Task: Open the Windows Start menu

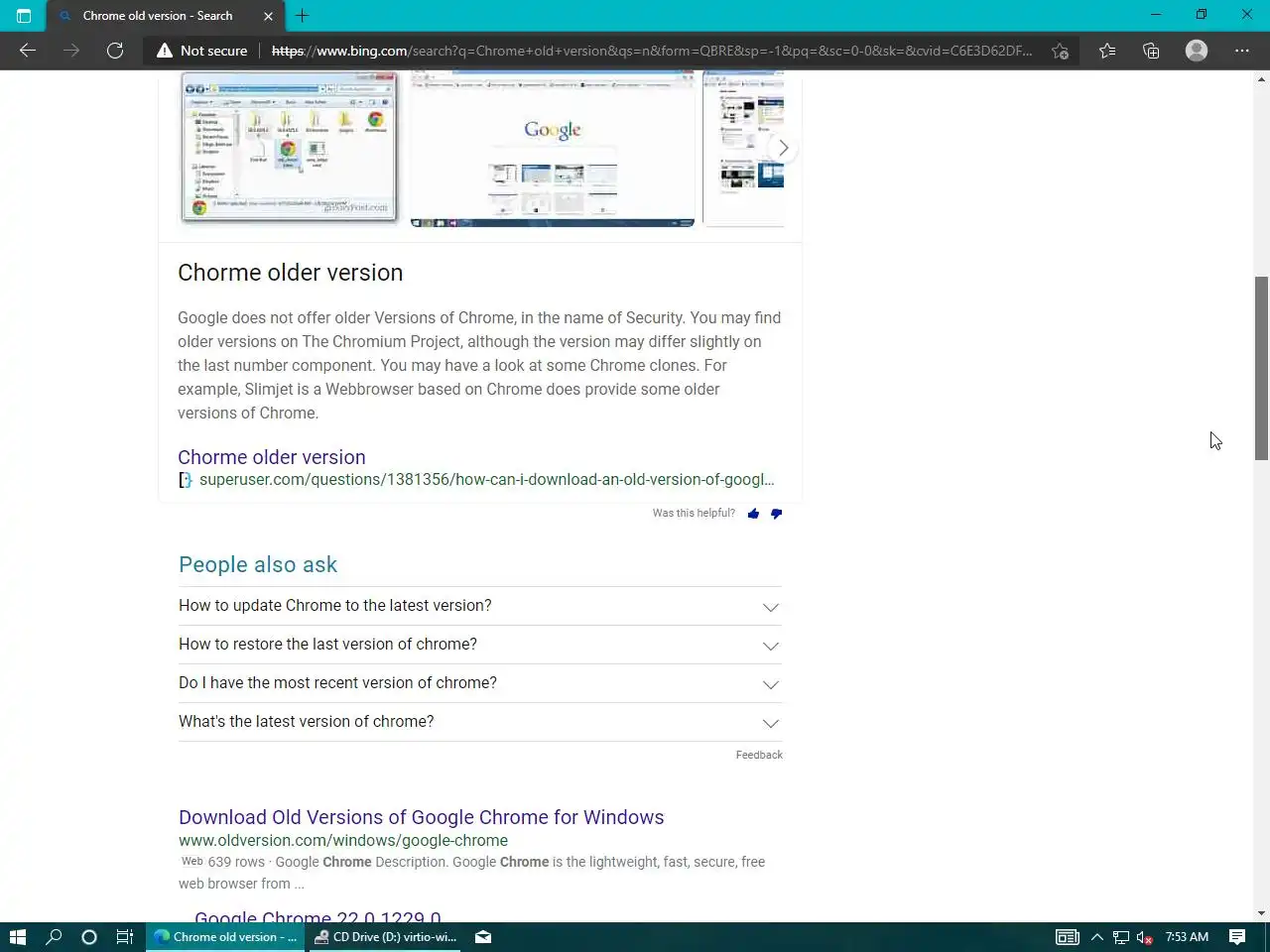Action: [17, 937]
